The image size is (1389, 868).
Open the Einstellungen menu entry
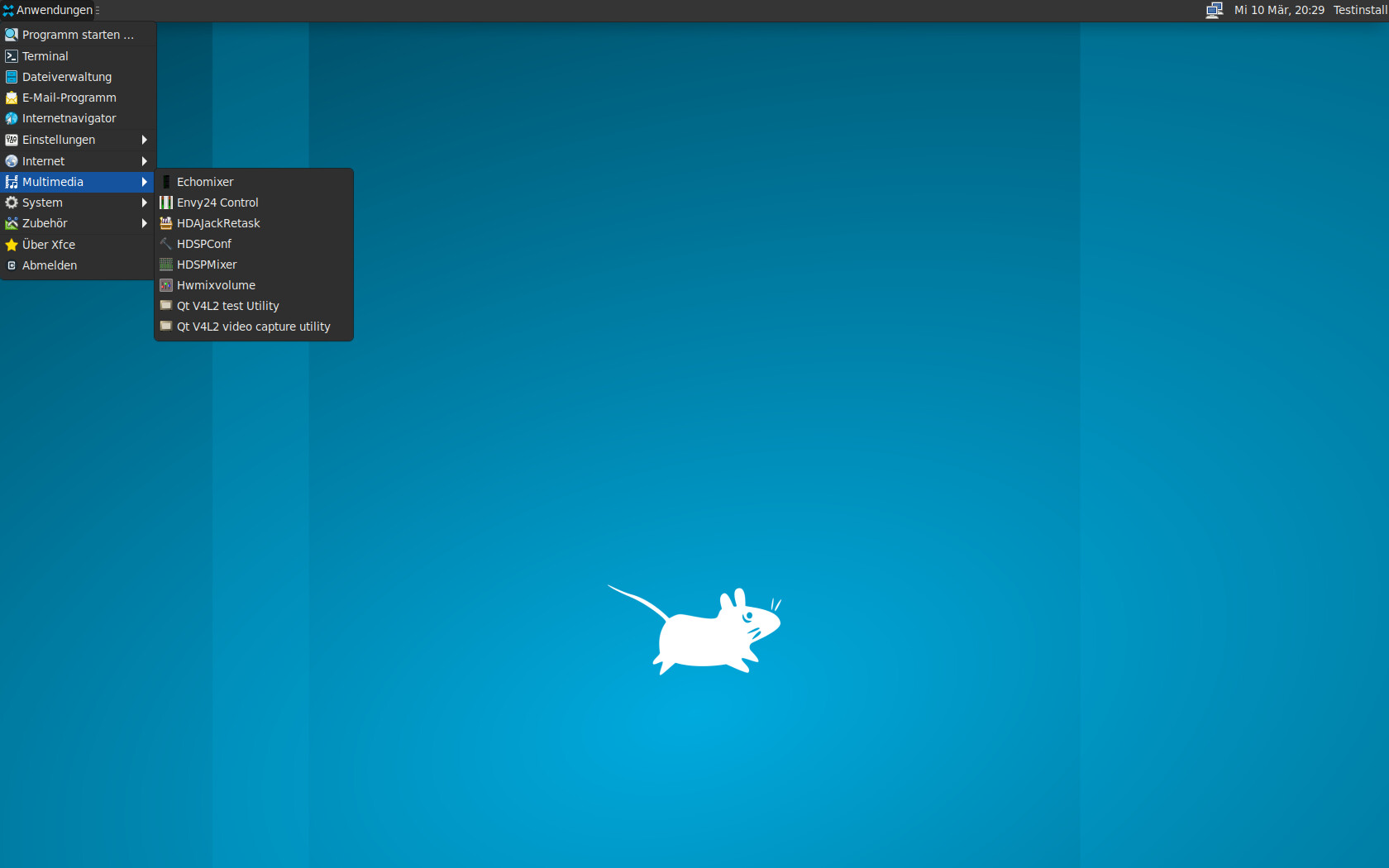(78, 140)
